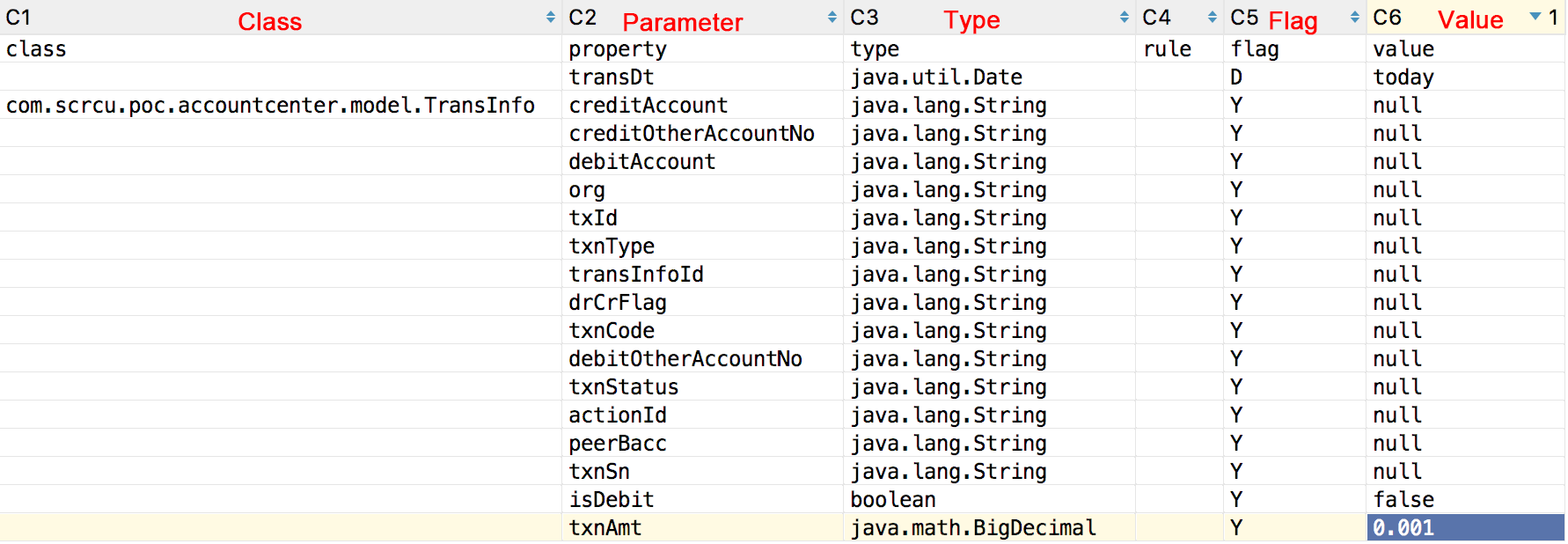The height and width of the screenshot is (544, 1568).
Task: Click the Y flag in debitAccount row
Action: 1295,161
